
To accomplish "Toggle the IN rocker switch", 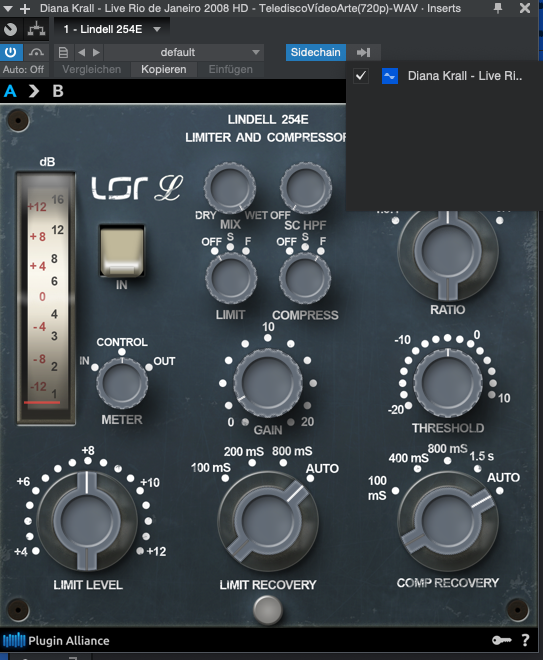I will pyautogui.click(x=122, y=250).
